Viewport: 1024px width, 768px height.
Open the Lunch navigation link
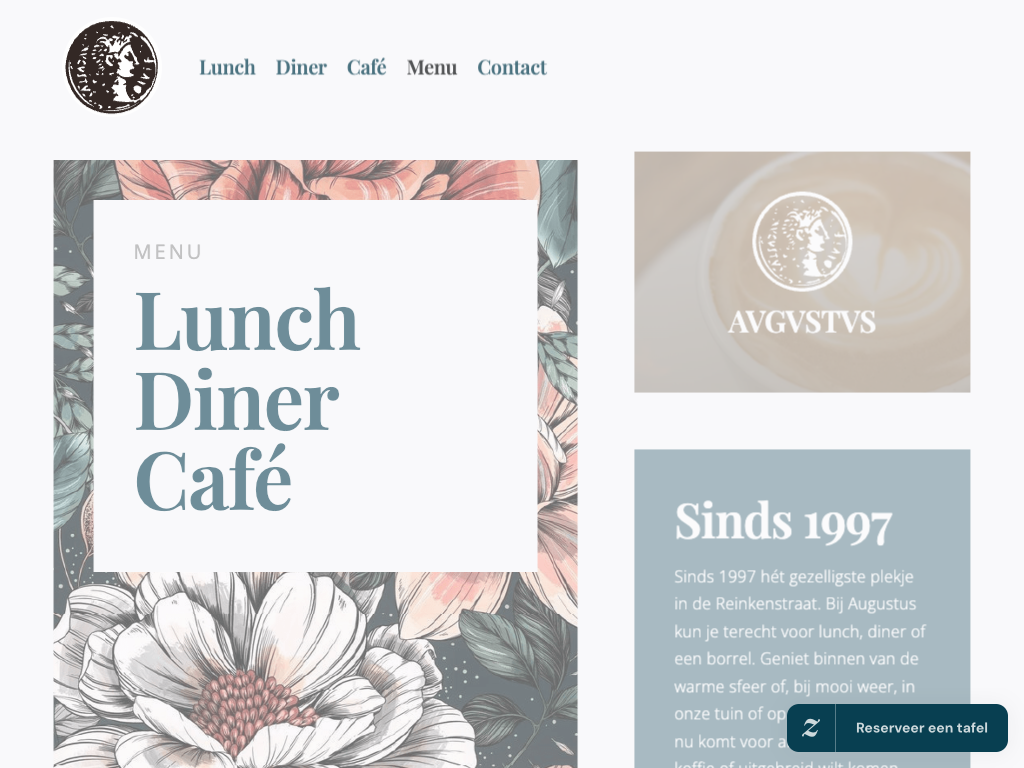pos(227,67)
